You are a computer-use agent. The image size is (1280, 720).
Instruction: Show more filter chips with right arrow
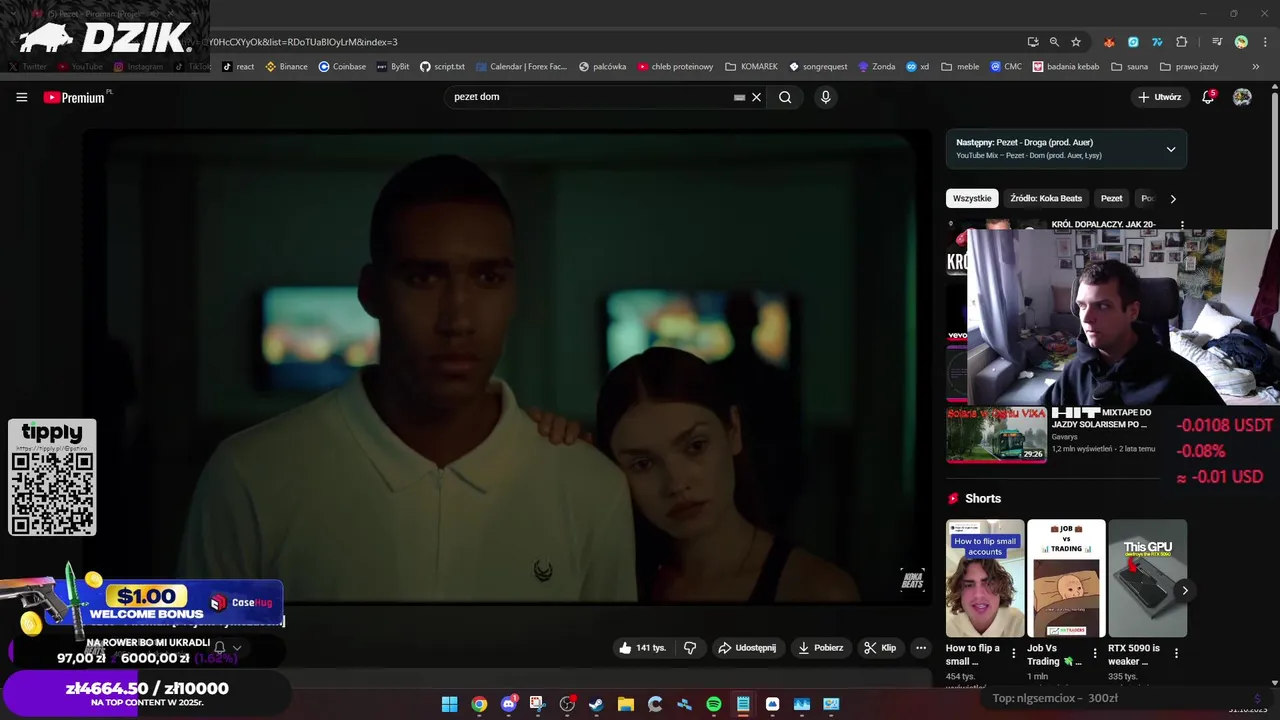(1173, 198)
